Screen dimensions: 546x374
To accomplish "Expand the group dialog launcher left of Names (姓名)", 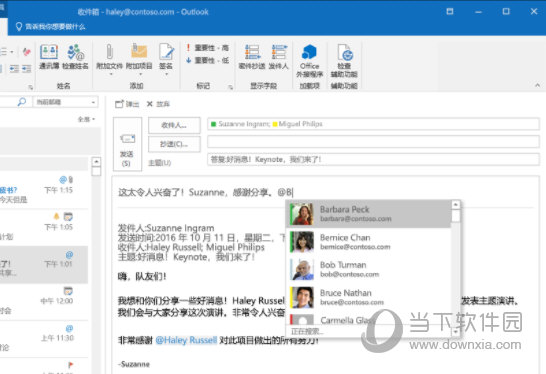I will (x=31, y=87).
